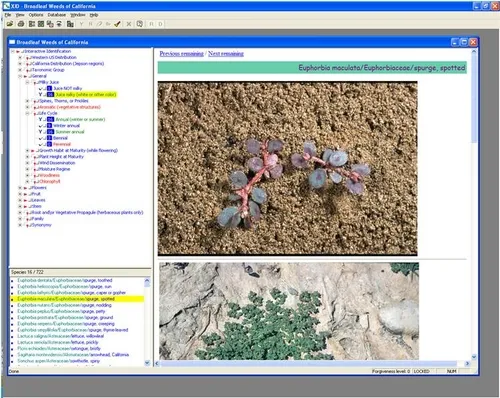
Task: Select Euphorbia peplus petty spurge entry
Action: 61,311
